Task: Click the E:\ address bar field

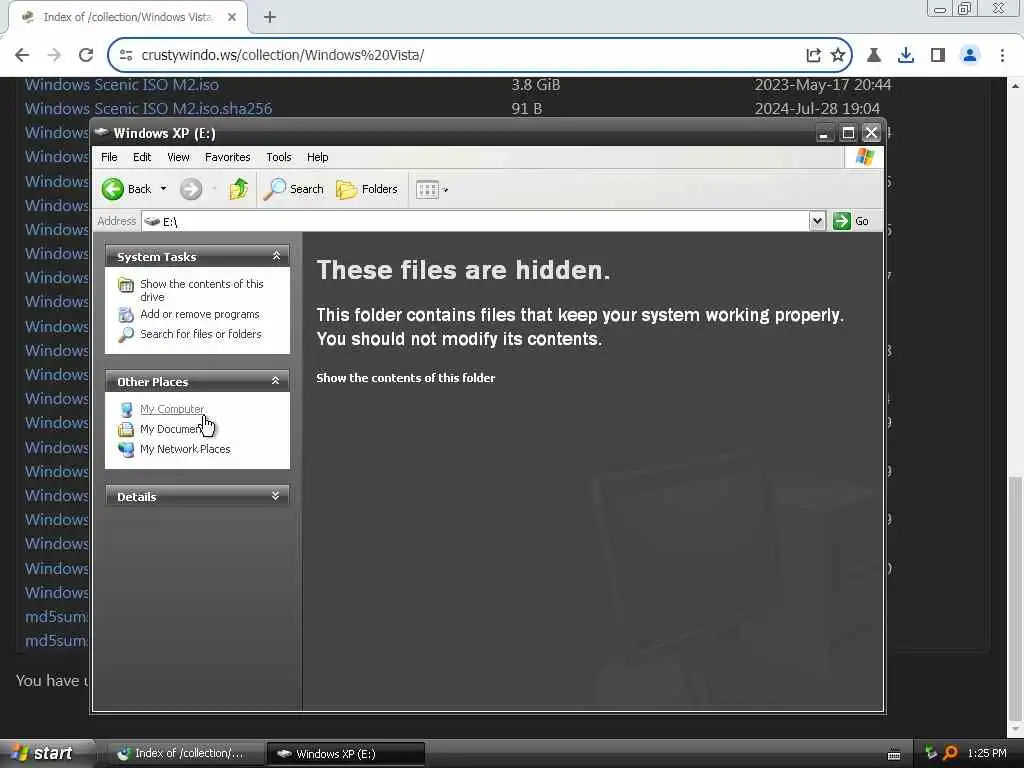Action: click(475, 221)
